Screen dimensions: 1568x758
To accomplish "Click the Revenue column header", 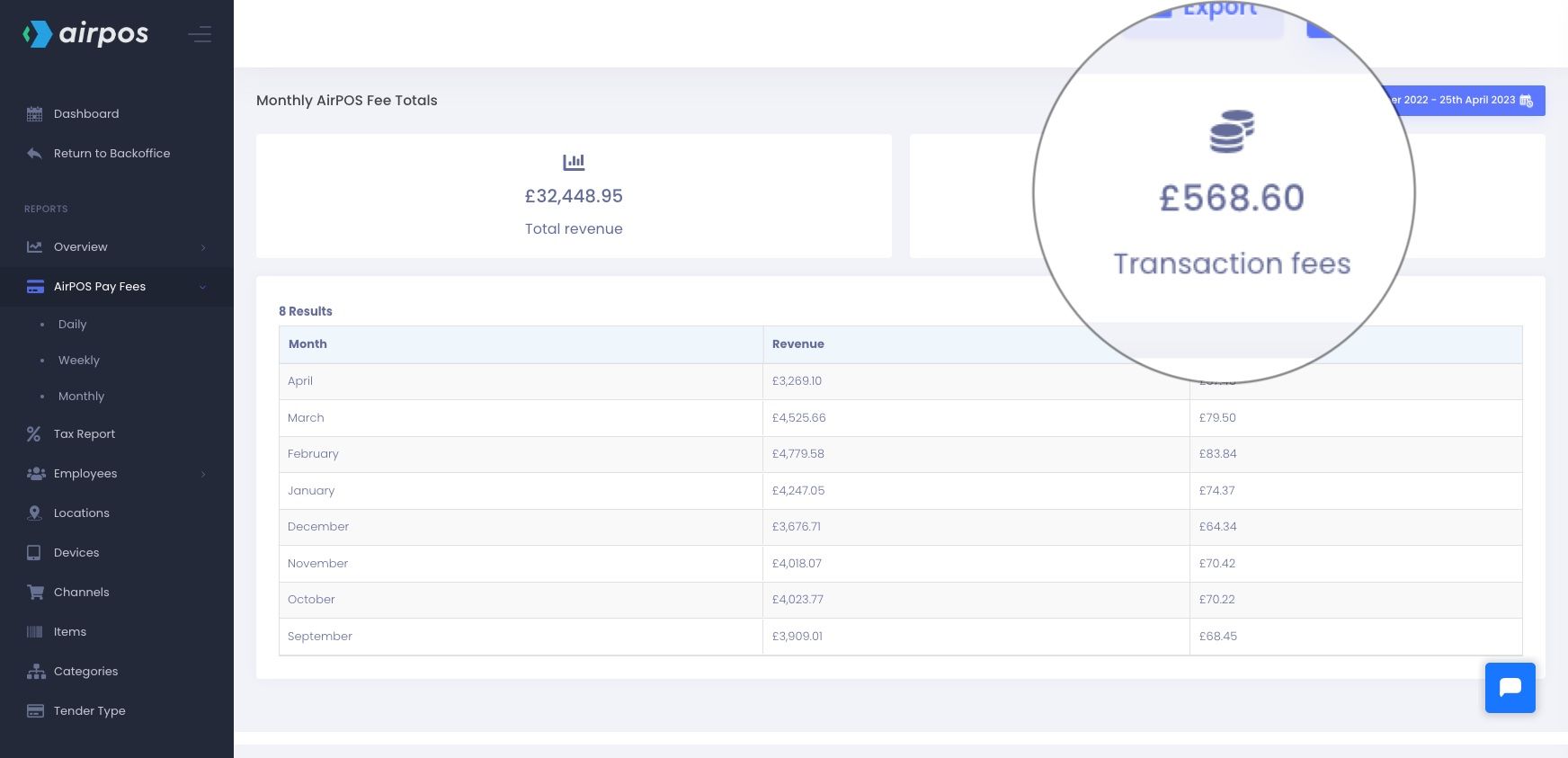I will tap(797, 344).
